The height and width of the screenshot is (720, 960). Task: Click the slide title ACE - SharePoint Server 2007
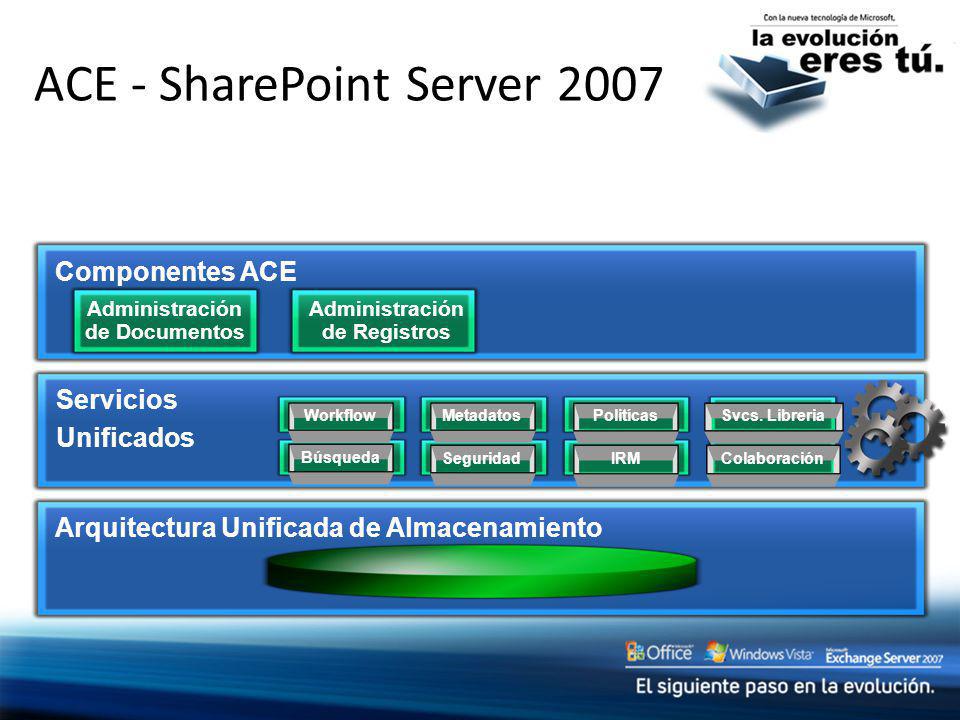tap(348, 84)
